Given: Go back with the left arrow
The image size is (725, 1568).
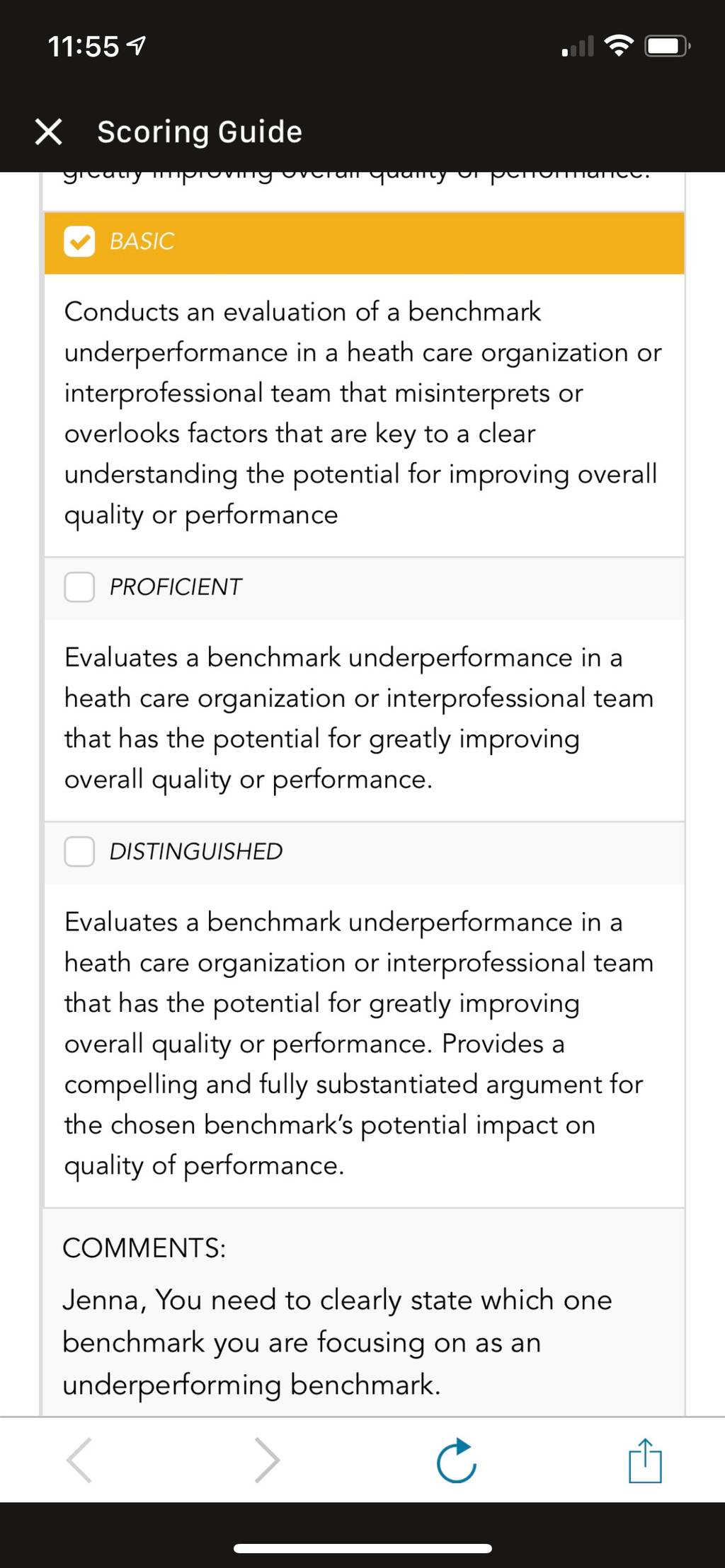Looking at the screenshot, I should point(79,1460).
